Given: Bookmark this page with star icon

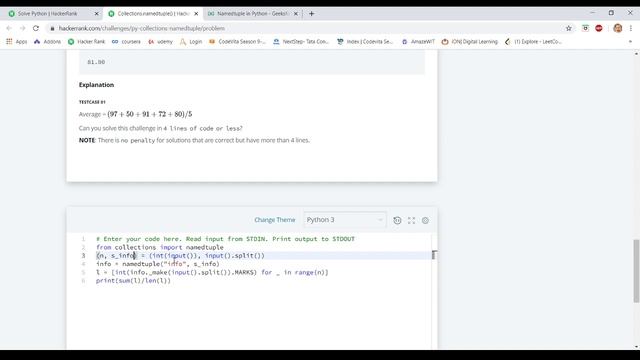Looking at the screenshot, I should point(569,28).
